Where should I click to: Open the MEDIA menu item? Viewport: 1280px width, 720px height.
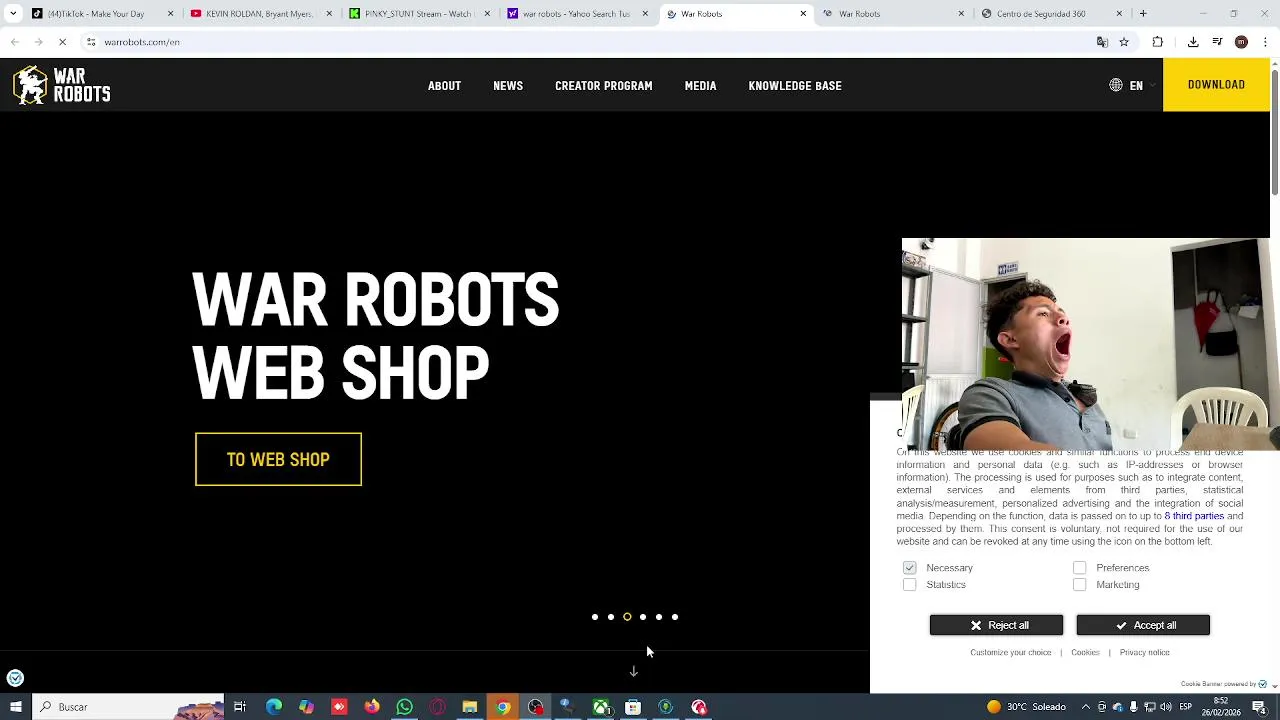700,86
